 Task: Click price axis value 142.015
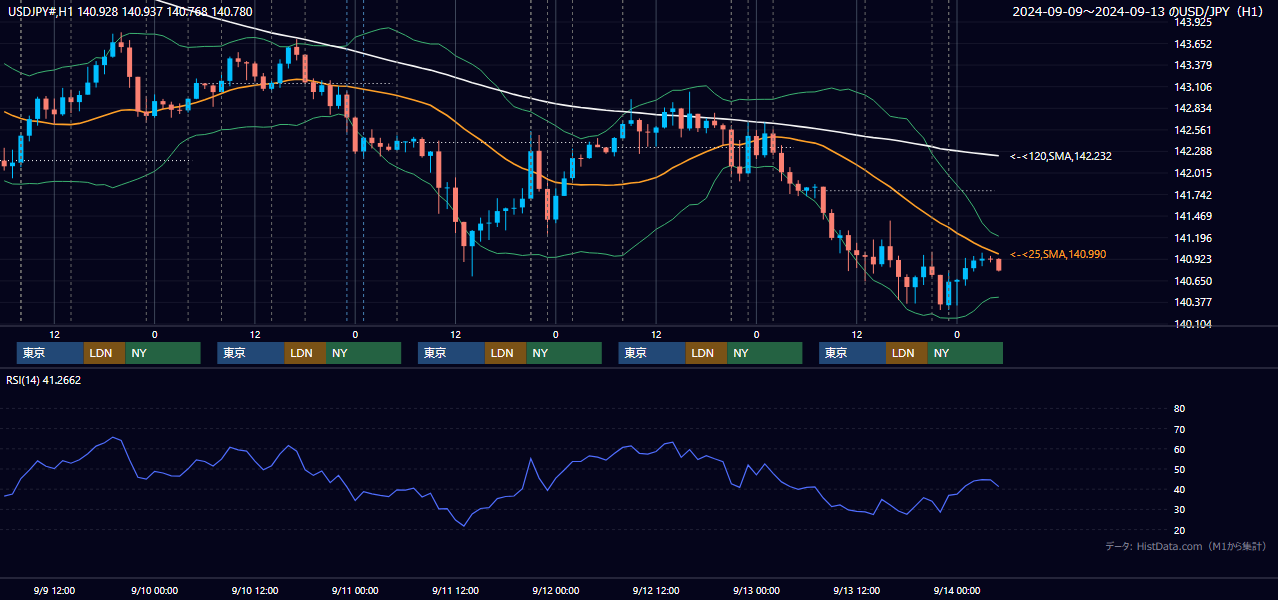(1194, 173)
